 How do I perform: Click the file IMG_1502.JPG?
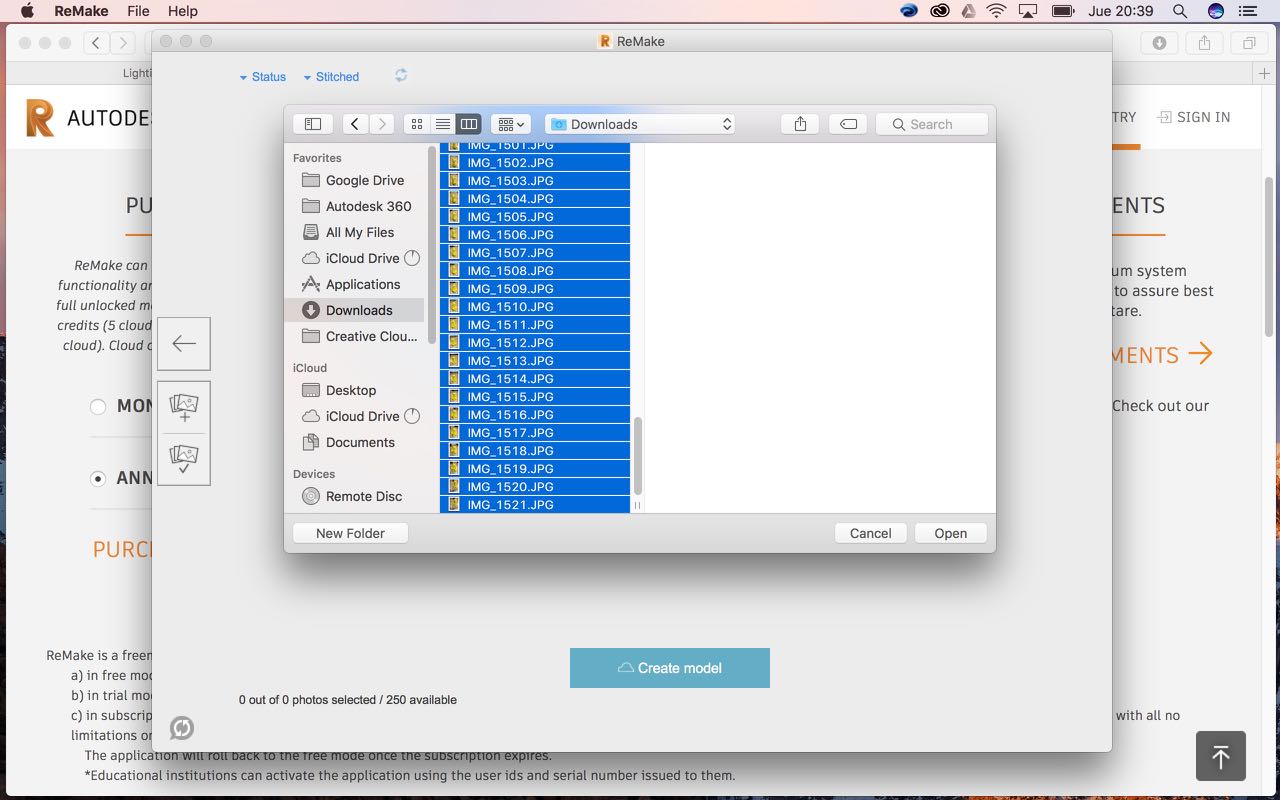coord(535,163)
